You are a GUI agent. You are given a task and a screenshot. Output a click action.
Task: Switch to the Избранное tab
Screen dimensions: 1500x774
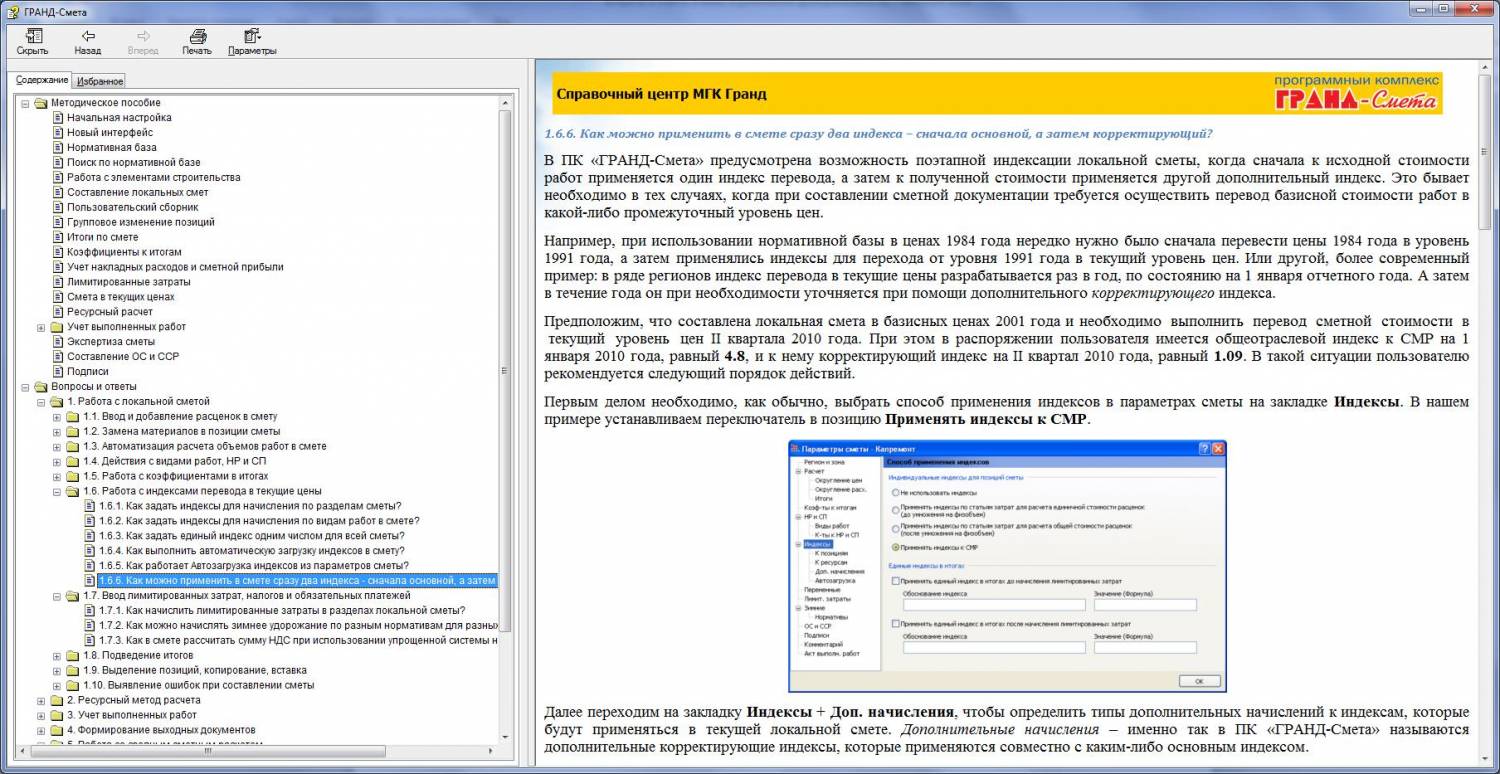100,81
